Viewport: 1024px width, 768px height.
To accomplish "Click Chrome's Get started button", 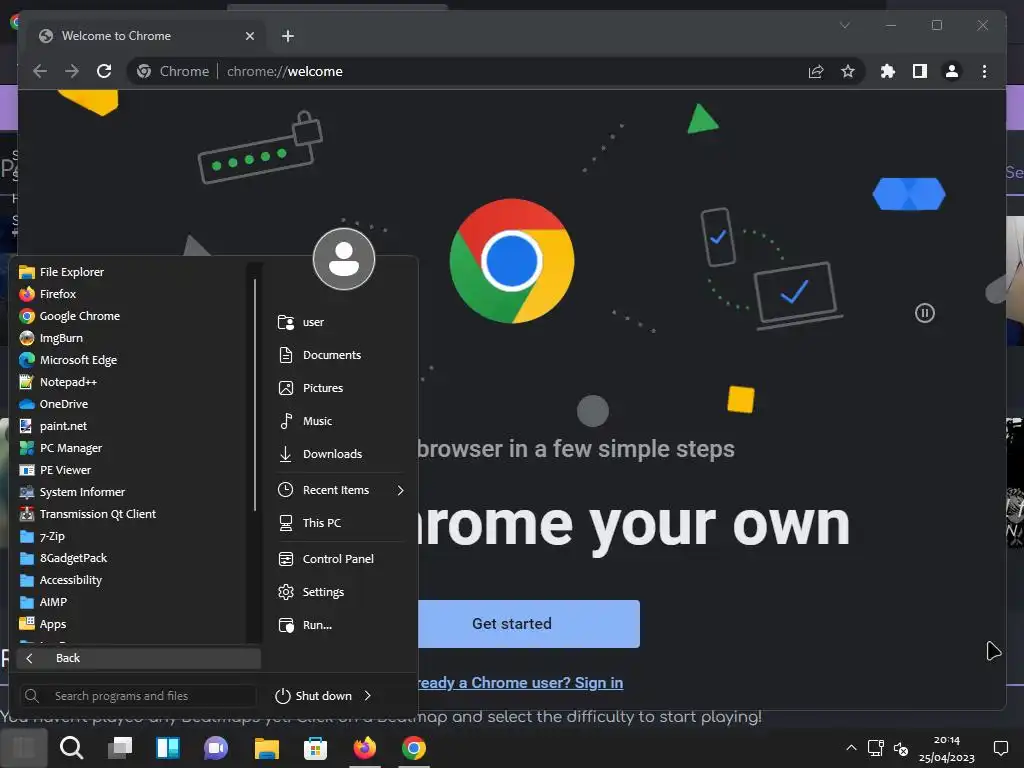I will point(528,624).
